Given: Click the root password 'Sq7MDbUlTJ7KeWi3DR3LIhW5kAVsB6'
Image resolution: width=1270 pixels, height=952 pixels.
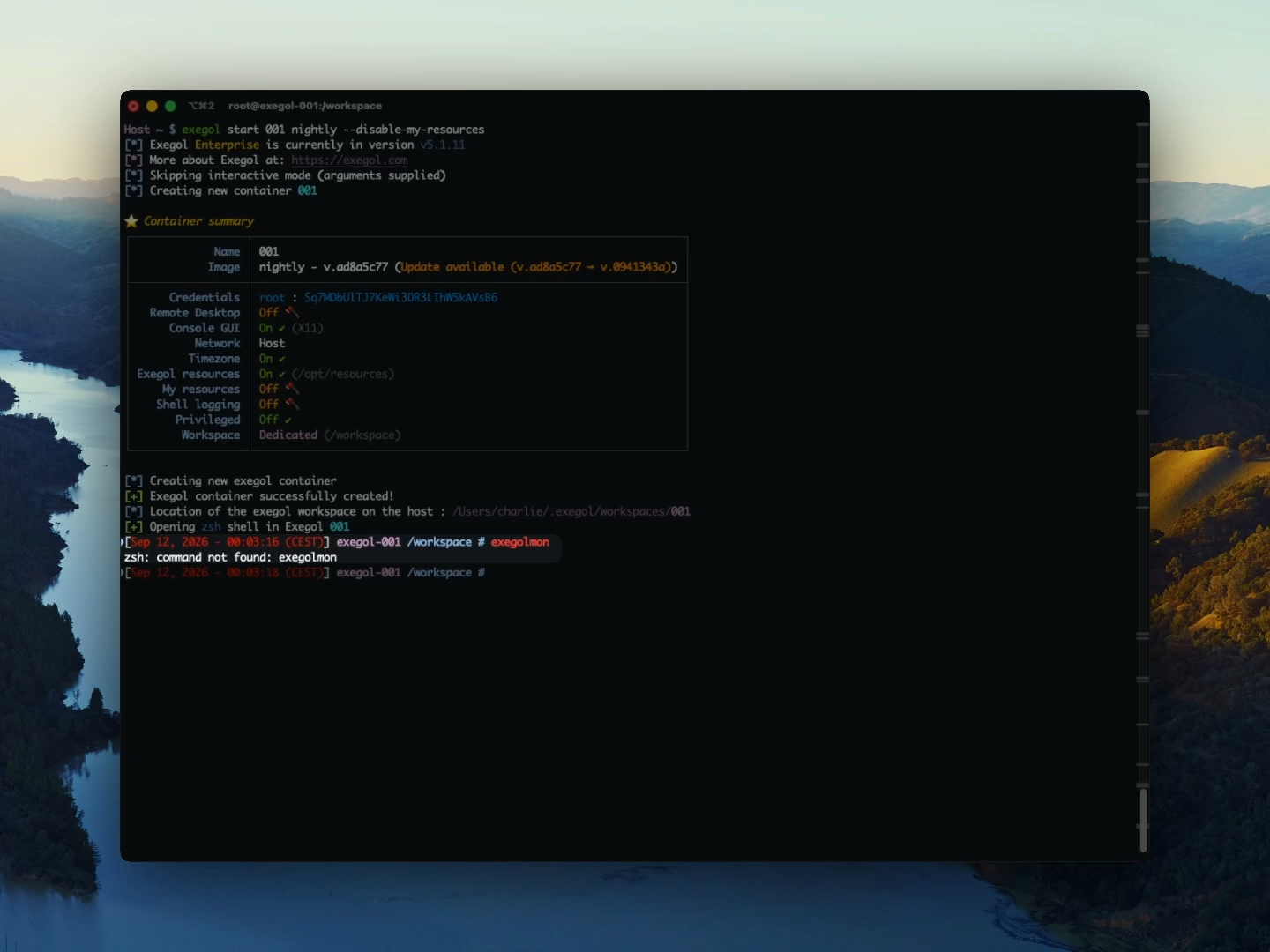Looking at the screenshot, I should pos(401,298).
